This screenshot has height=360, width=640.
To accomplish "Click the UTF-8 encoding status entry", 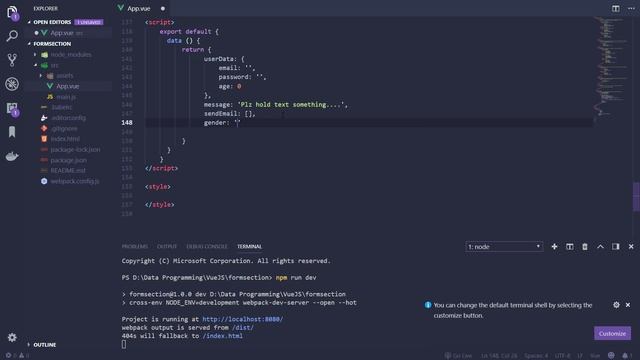I will (562, 356).
